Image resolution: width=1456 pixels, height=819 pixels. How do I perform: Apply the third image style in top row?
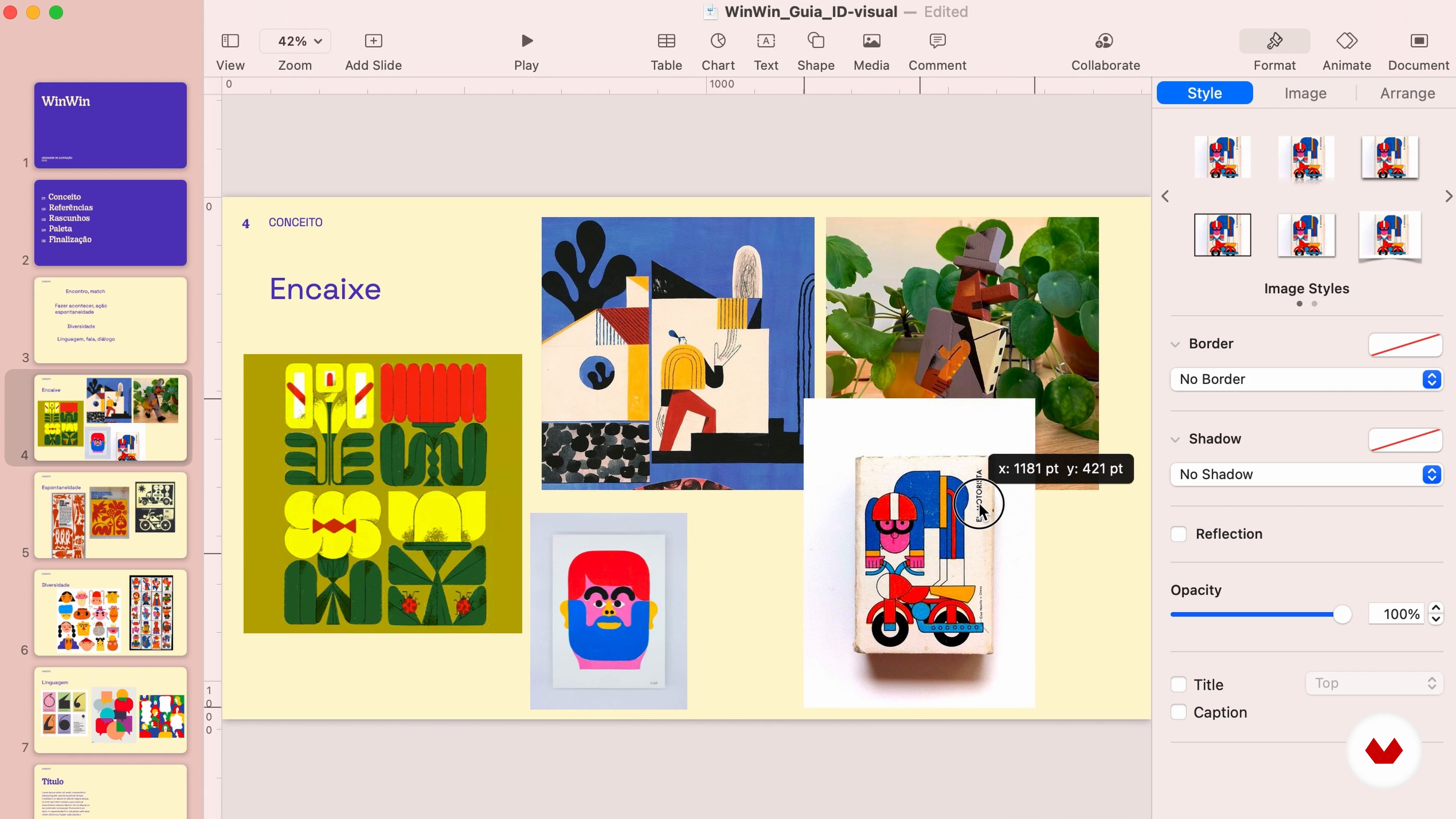click(1390, 158)
